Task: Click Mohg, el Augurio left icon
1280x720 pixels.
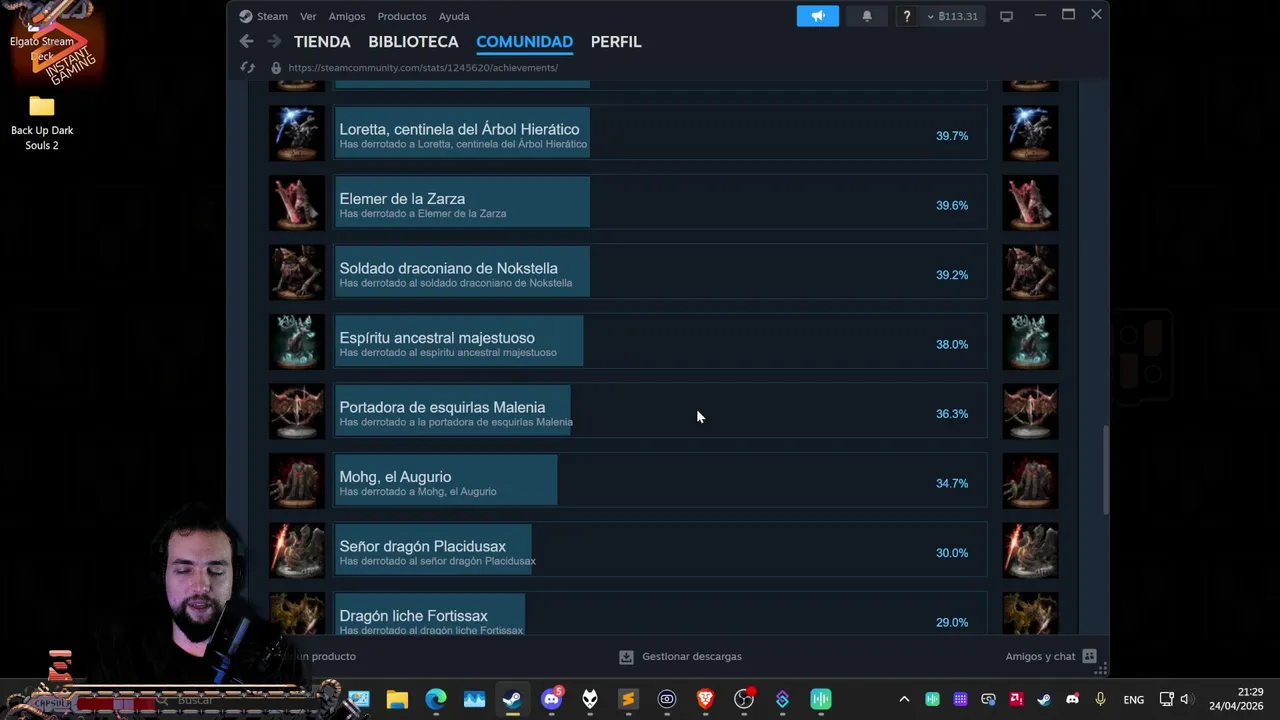Action: coord(297,481)
